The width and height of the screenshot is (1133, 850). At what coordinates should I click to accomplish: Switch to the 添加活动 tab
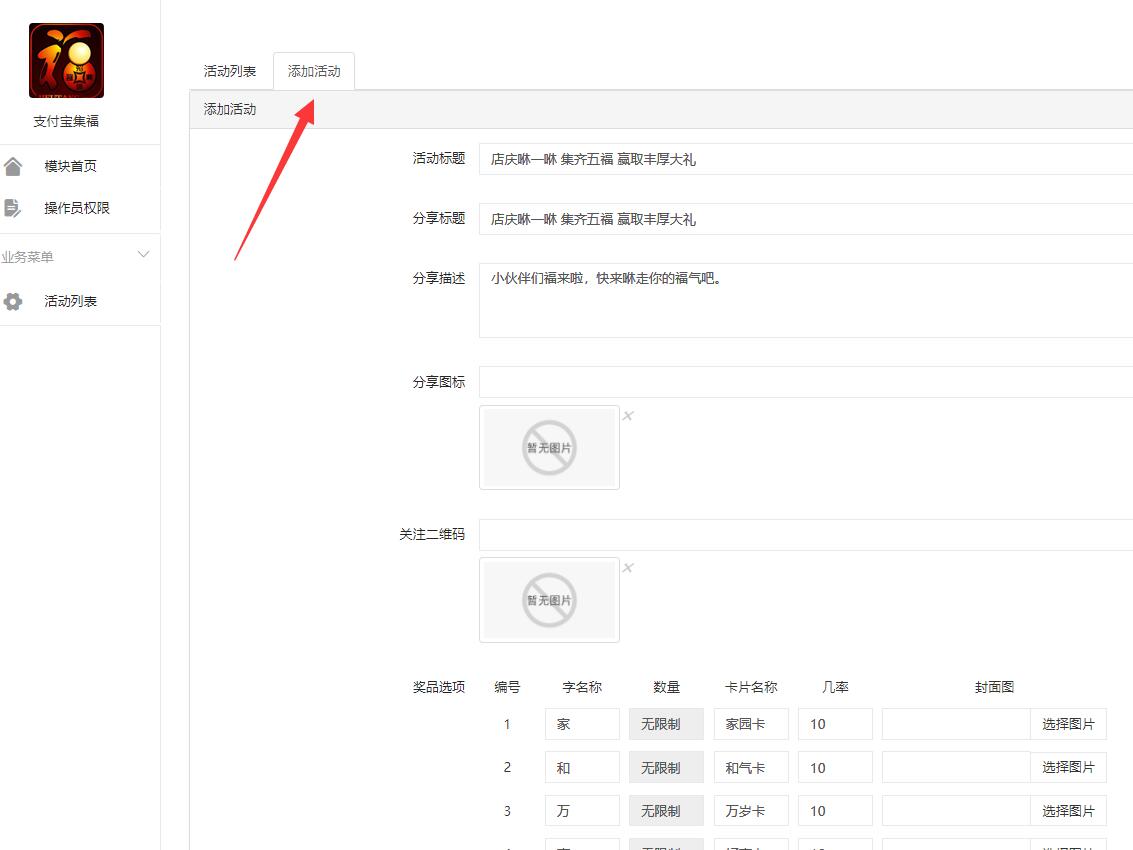click(x=314, y=71)
